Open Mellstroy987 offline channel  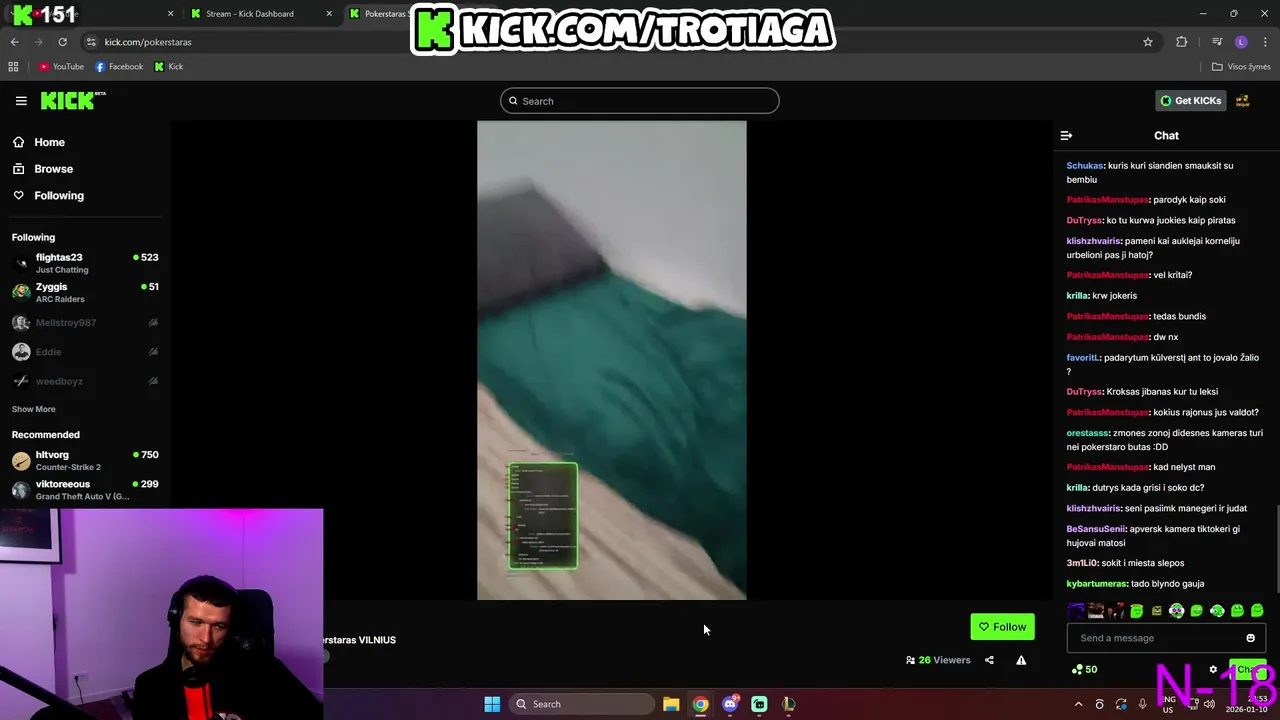(85, 323)
